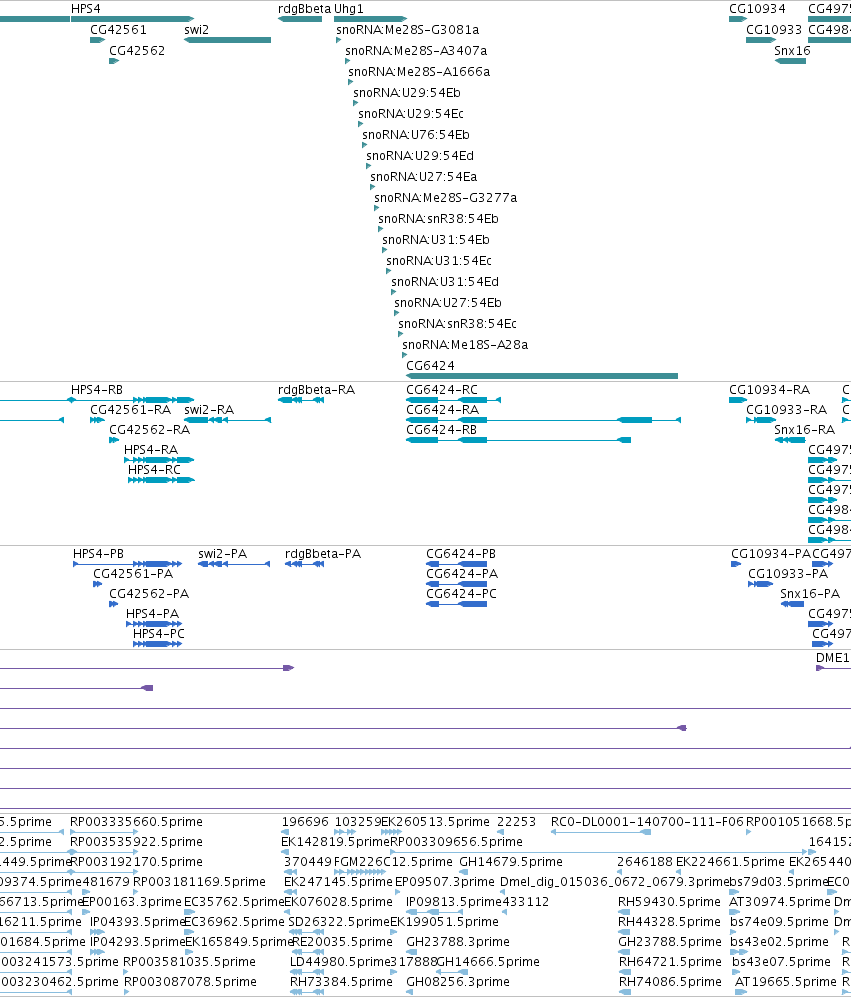Click snoRNA:U29:54Ec label
851x997 pixels.
[x=411, y=114]
